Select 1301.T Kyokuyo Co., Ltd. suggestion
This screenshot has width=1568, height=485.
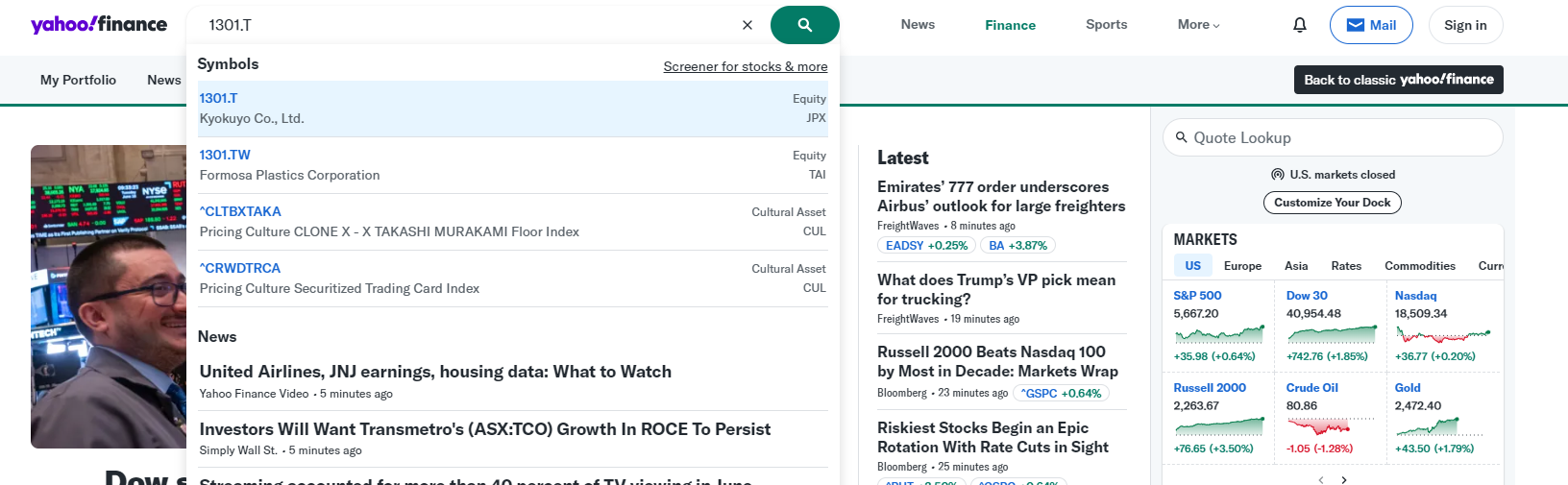[x=513, y=109]
